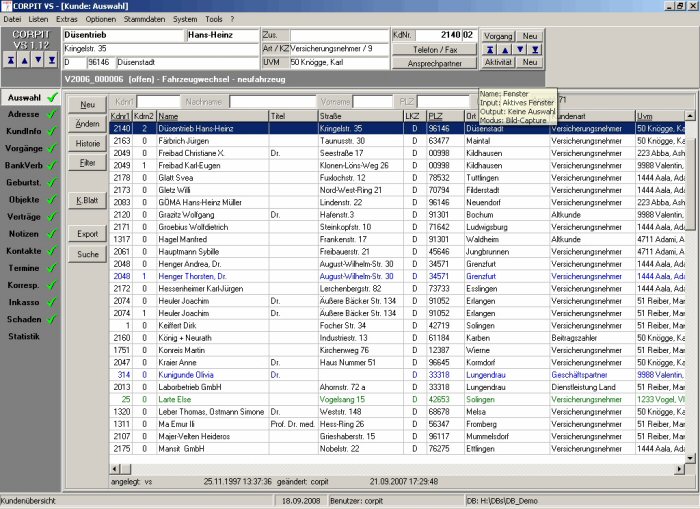Switch to the Vorgänge section

pyautogui.click(x=30, y=148)
